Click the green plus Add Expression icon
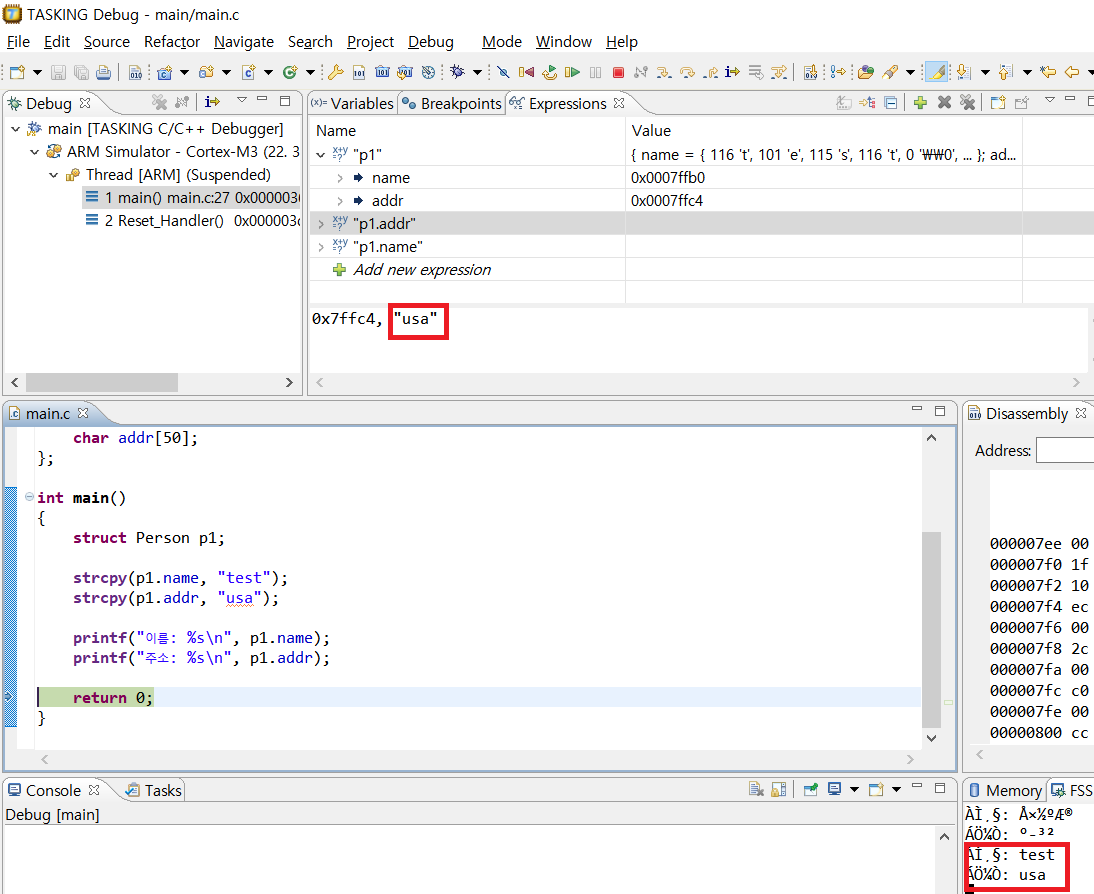This screenshot has height=894, width=1094. pyautogui.click(x=920, y=103)
